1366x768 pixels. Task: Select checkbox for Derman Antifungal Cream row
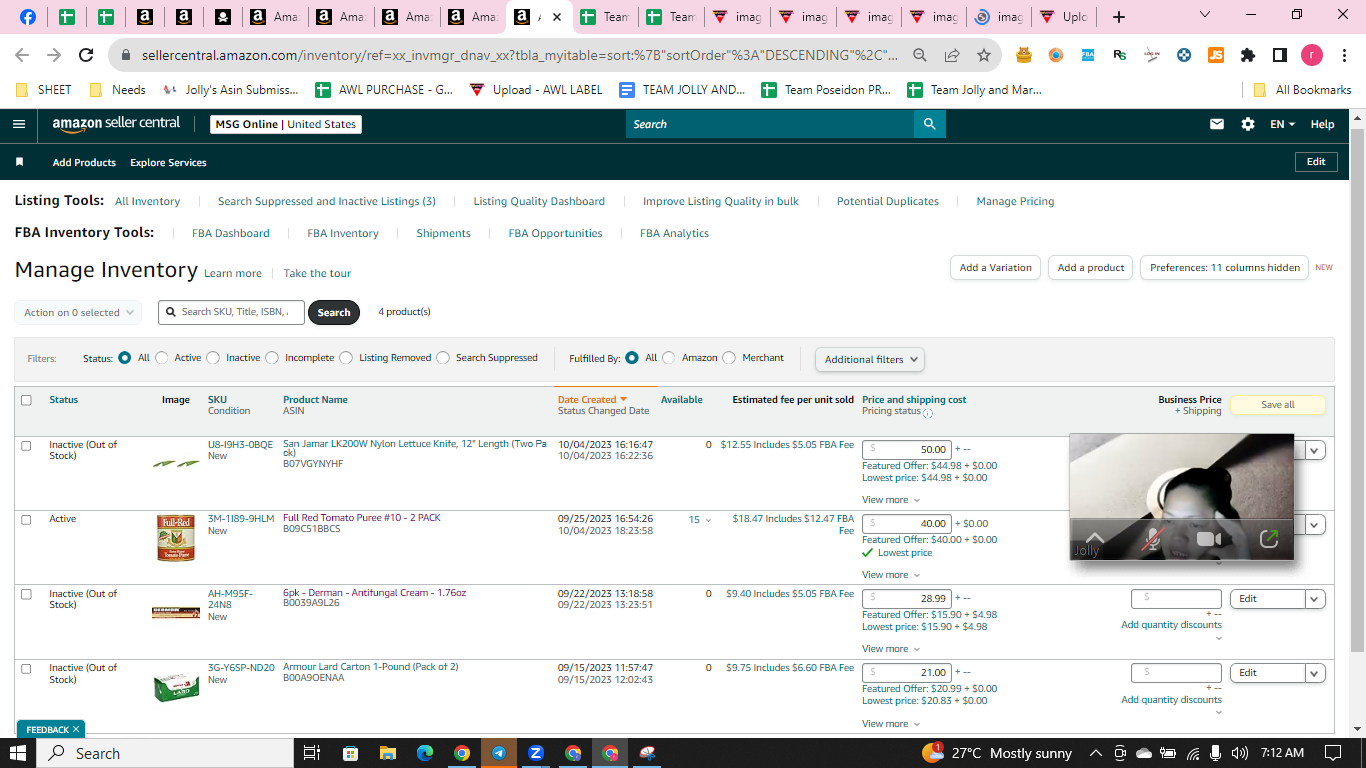[27, 594]
